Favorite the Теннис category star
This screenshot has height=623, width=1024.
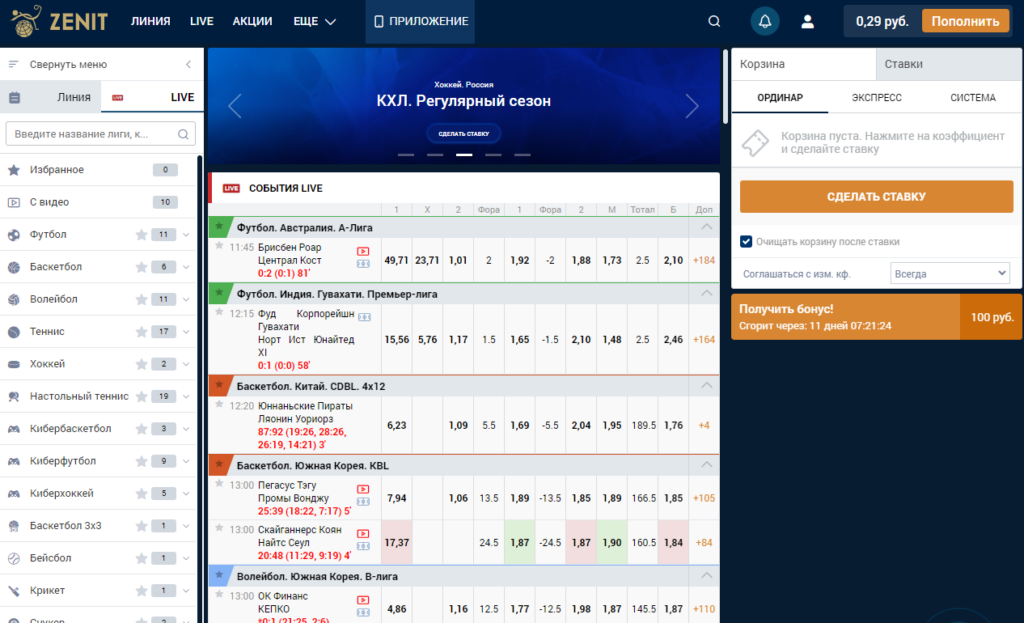(x=141, y=332)
